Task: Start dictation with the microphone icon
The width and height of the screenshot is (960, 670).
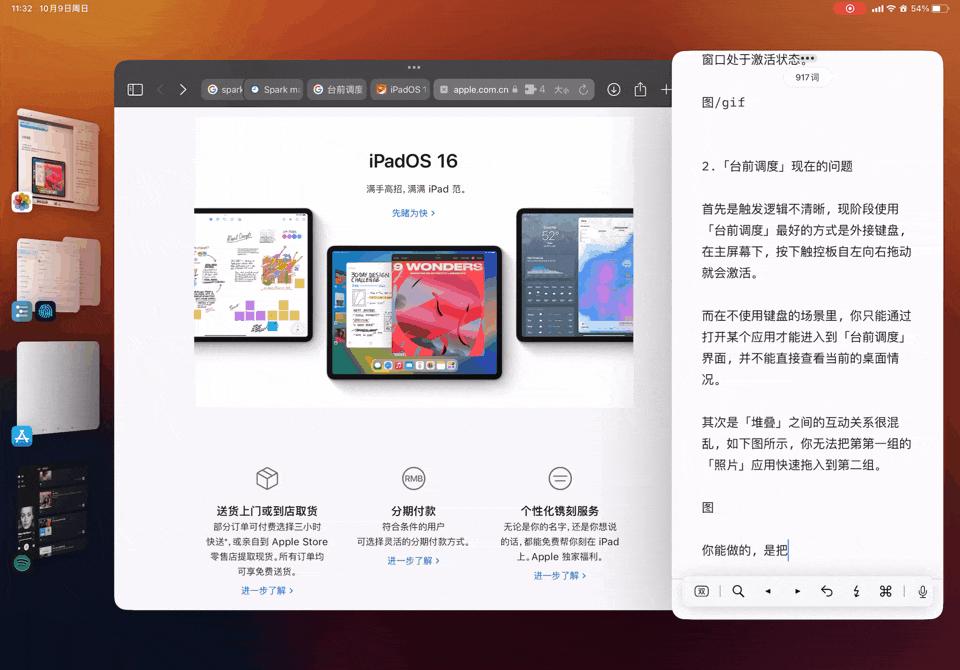Action: [x=922, y=592]
